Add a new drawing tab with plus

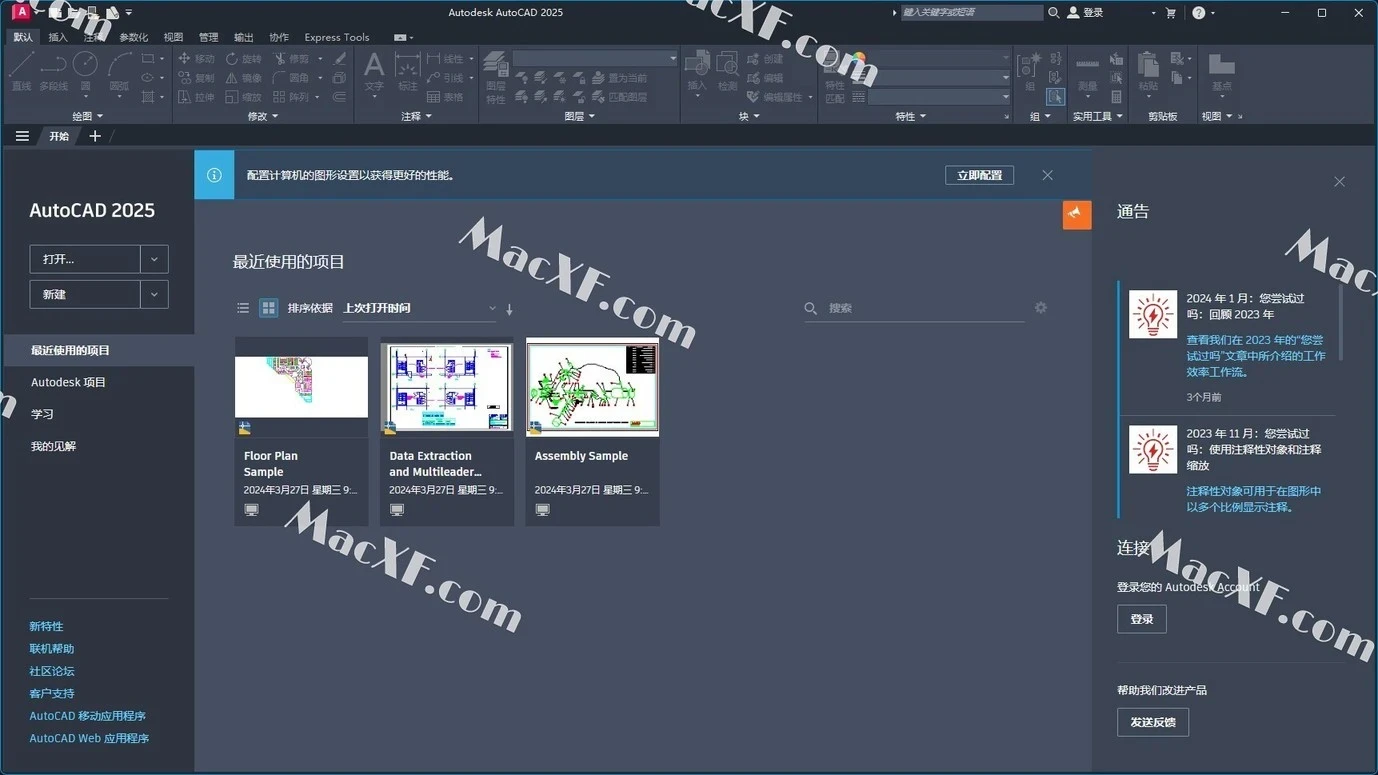95,136
